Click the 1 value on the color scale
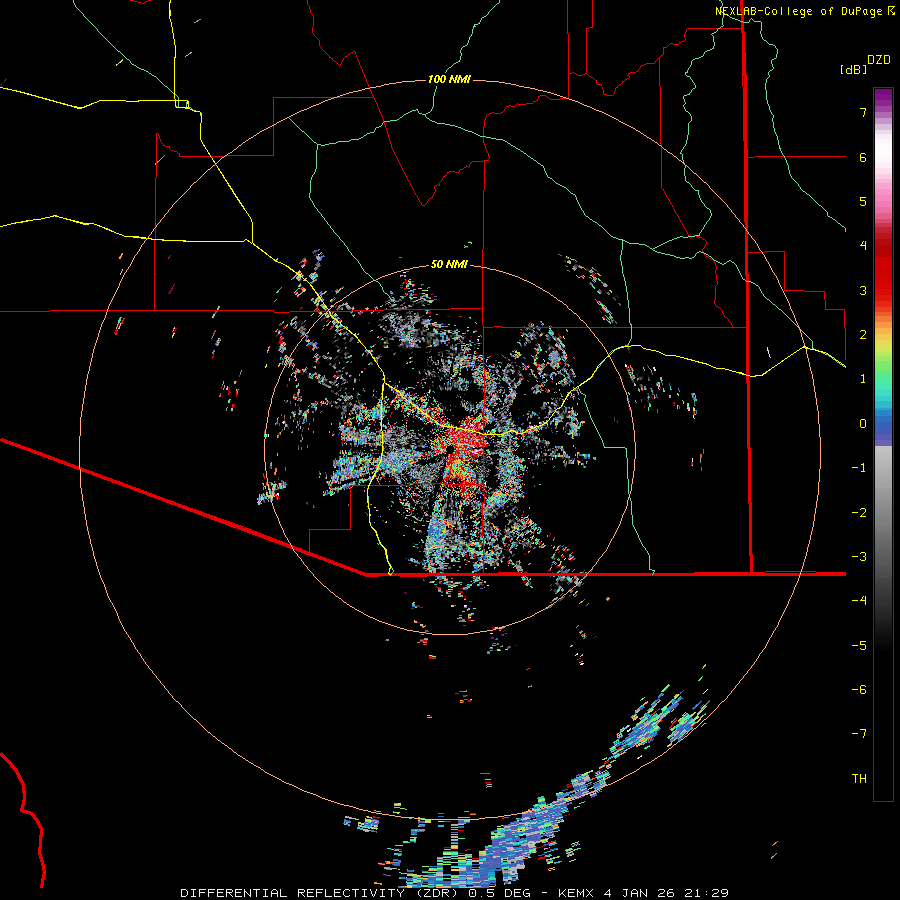 863,379
